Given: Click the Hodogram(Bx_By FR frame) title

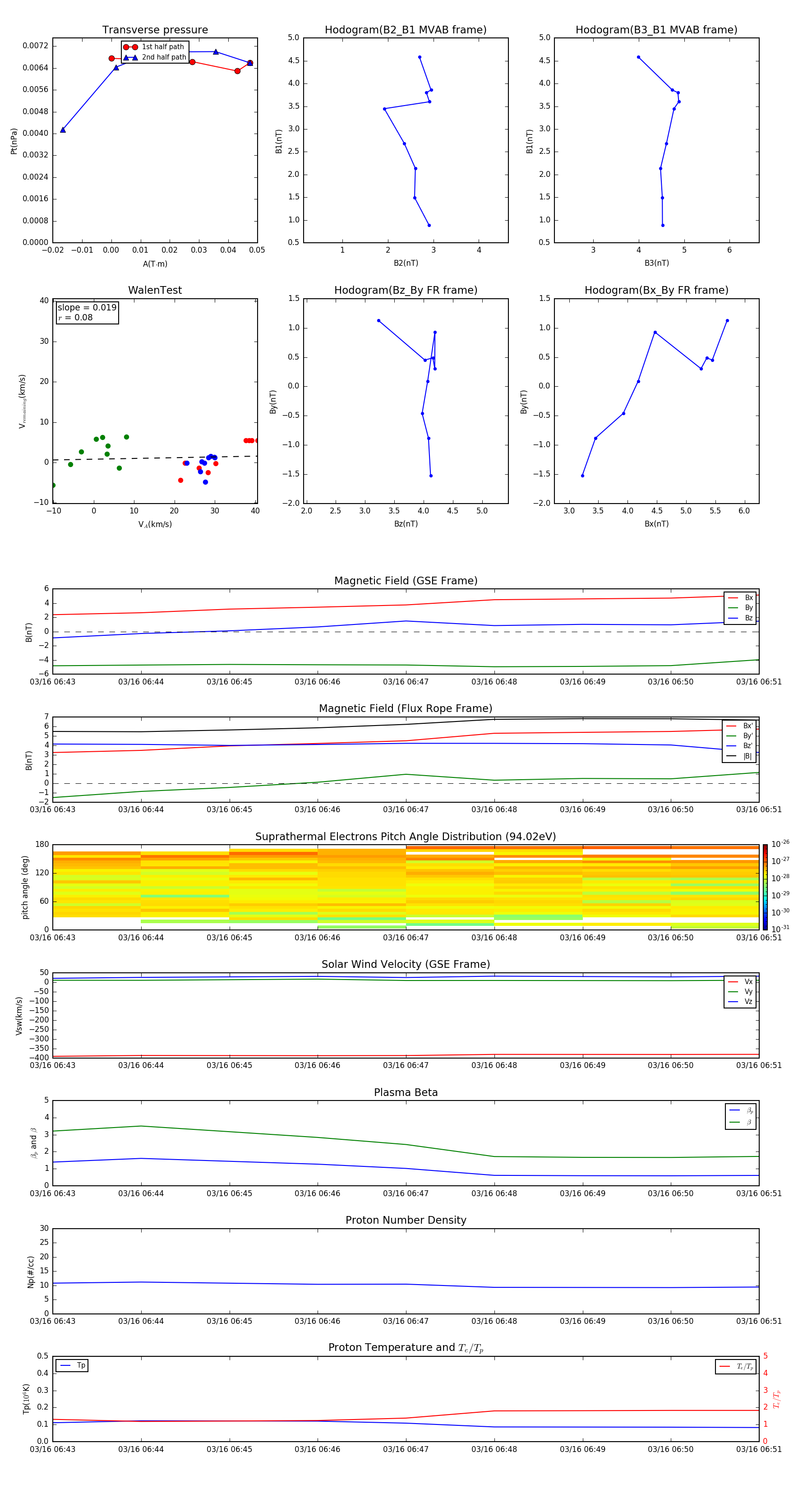Looking at the screenshot, I should click(656, 290).
